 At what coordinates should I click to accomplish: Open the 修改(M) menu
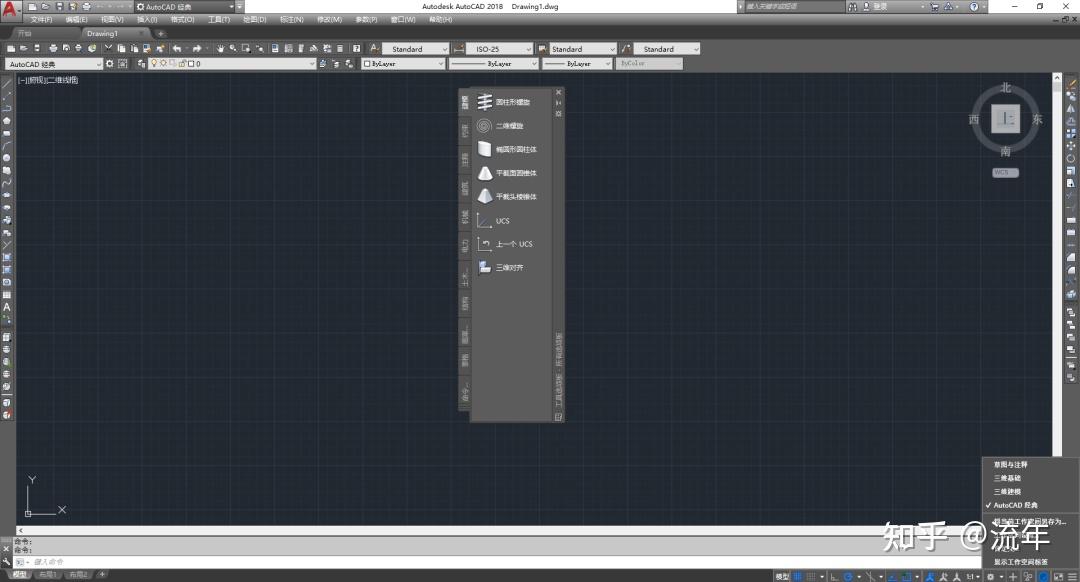329,20
